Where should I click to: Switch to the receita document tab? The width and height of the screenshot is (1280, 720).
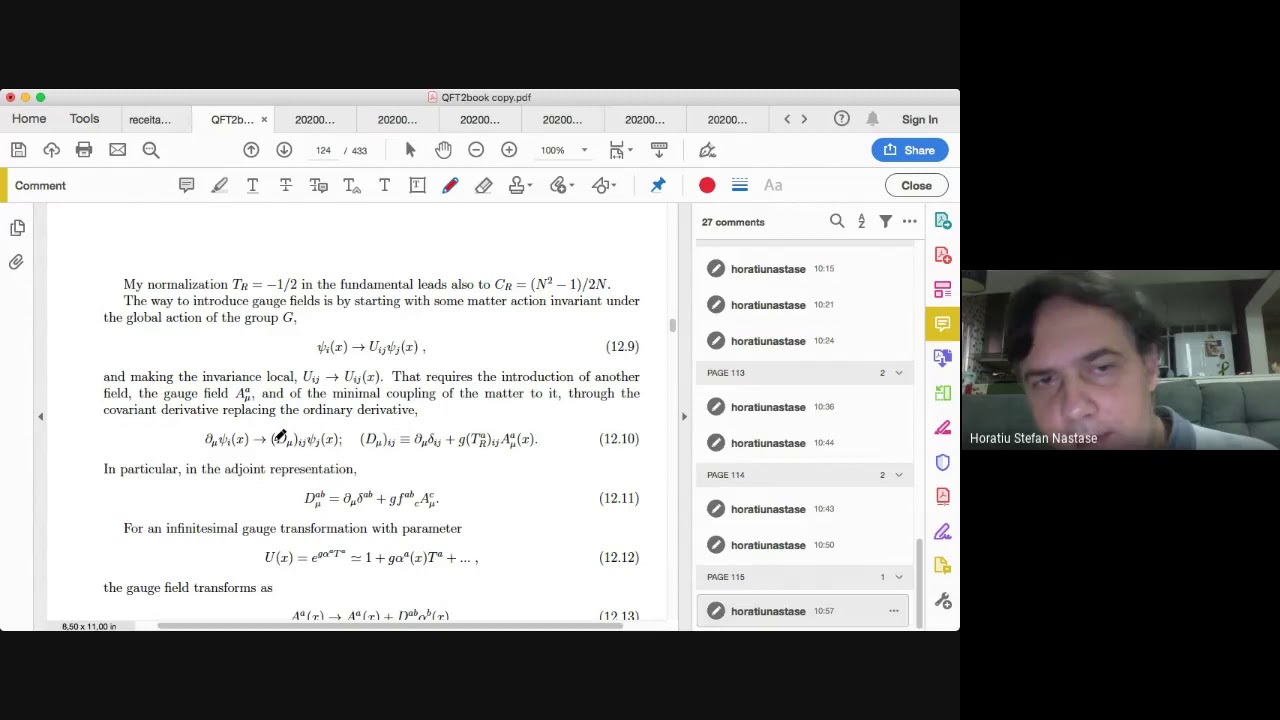[x=150, y=120]
